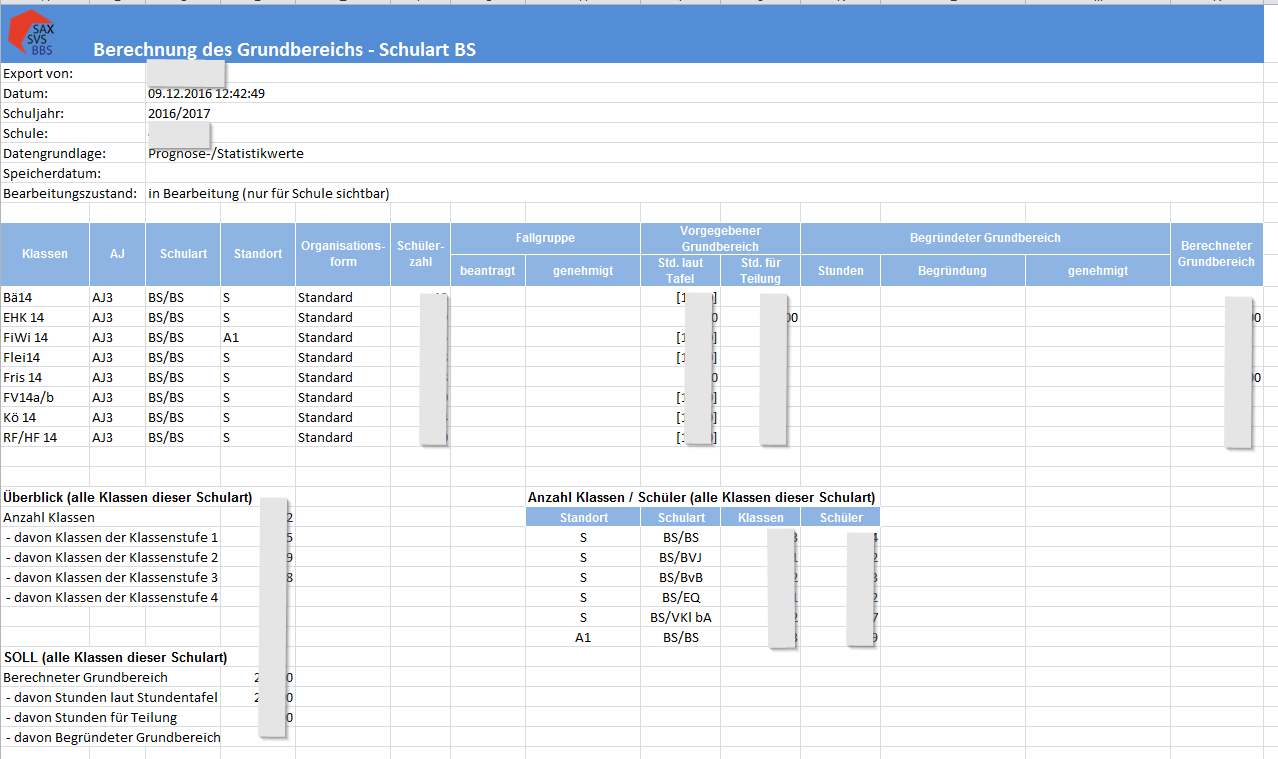This screenshot has width=1278, height=759.
Task: Click the 'Bä14' class cell
Action: (20, 297)
